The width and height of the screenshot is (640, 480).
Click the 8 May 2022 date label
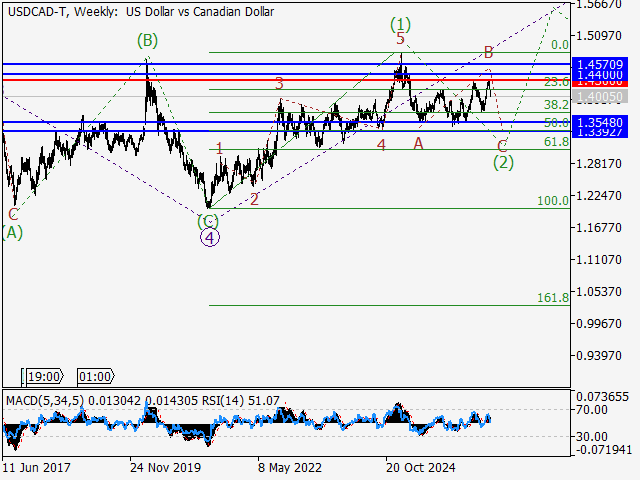pyautogui.click(x=290, y=467)
